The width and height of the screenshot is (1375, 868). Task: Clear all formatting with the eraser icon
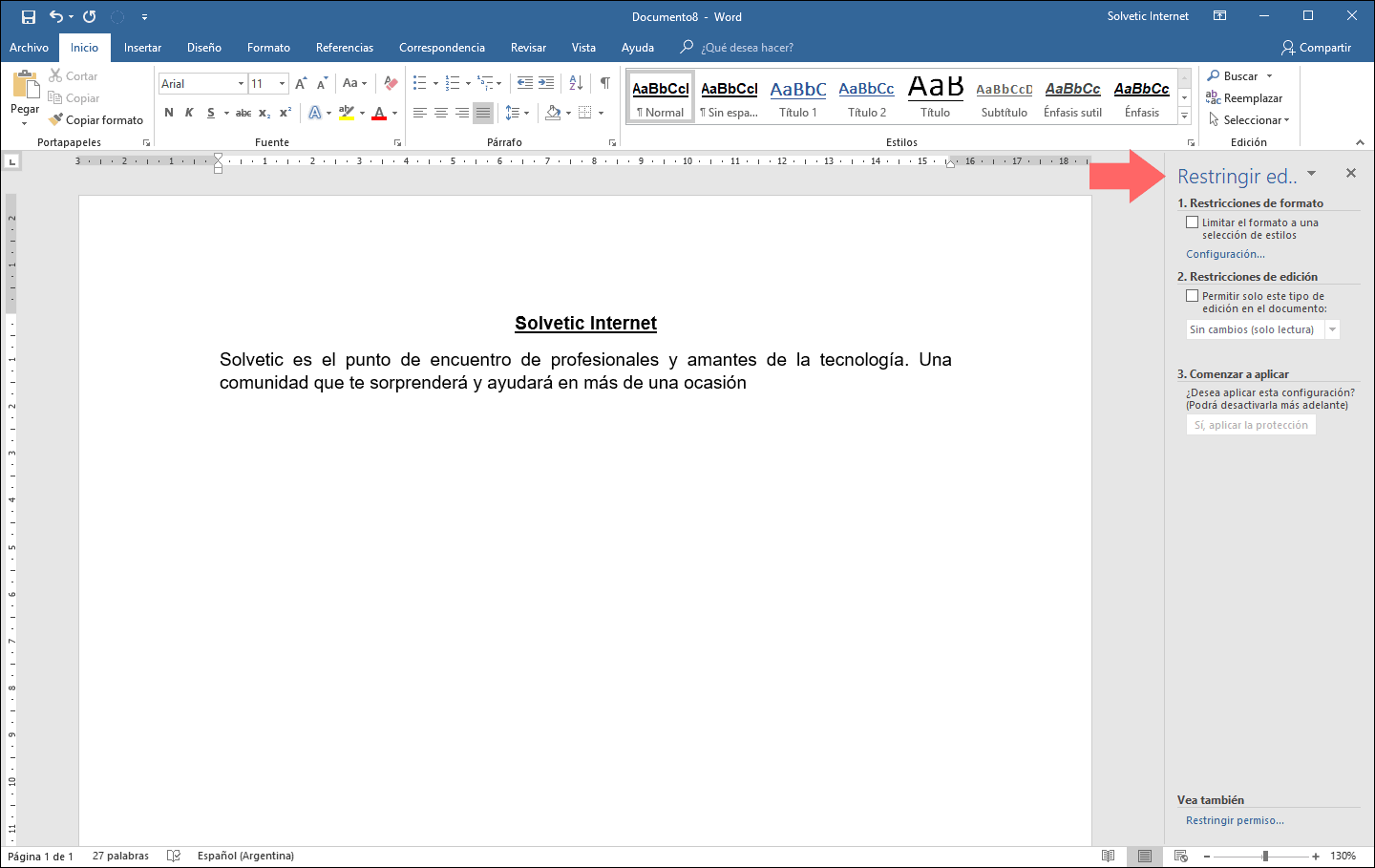(391, 84)
